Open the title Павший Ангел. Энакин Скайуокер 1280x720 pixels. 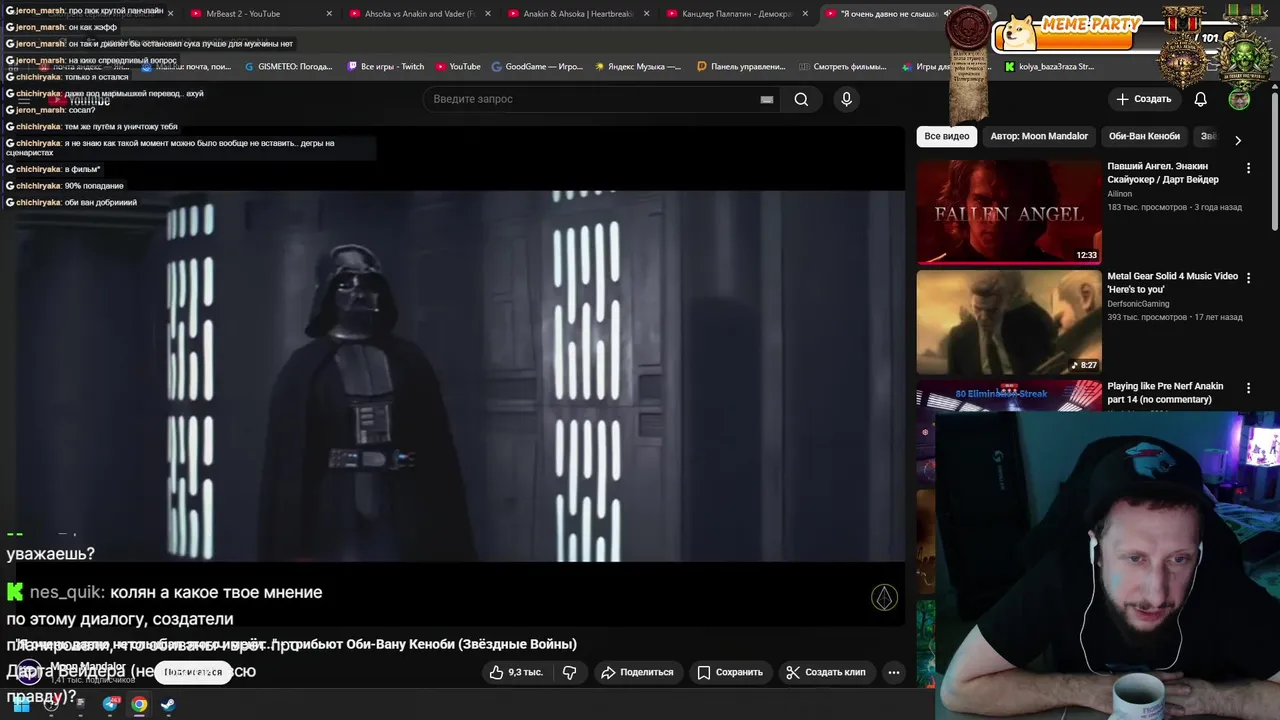pos(1163,173)
